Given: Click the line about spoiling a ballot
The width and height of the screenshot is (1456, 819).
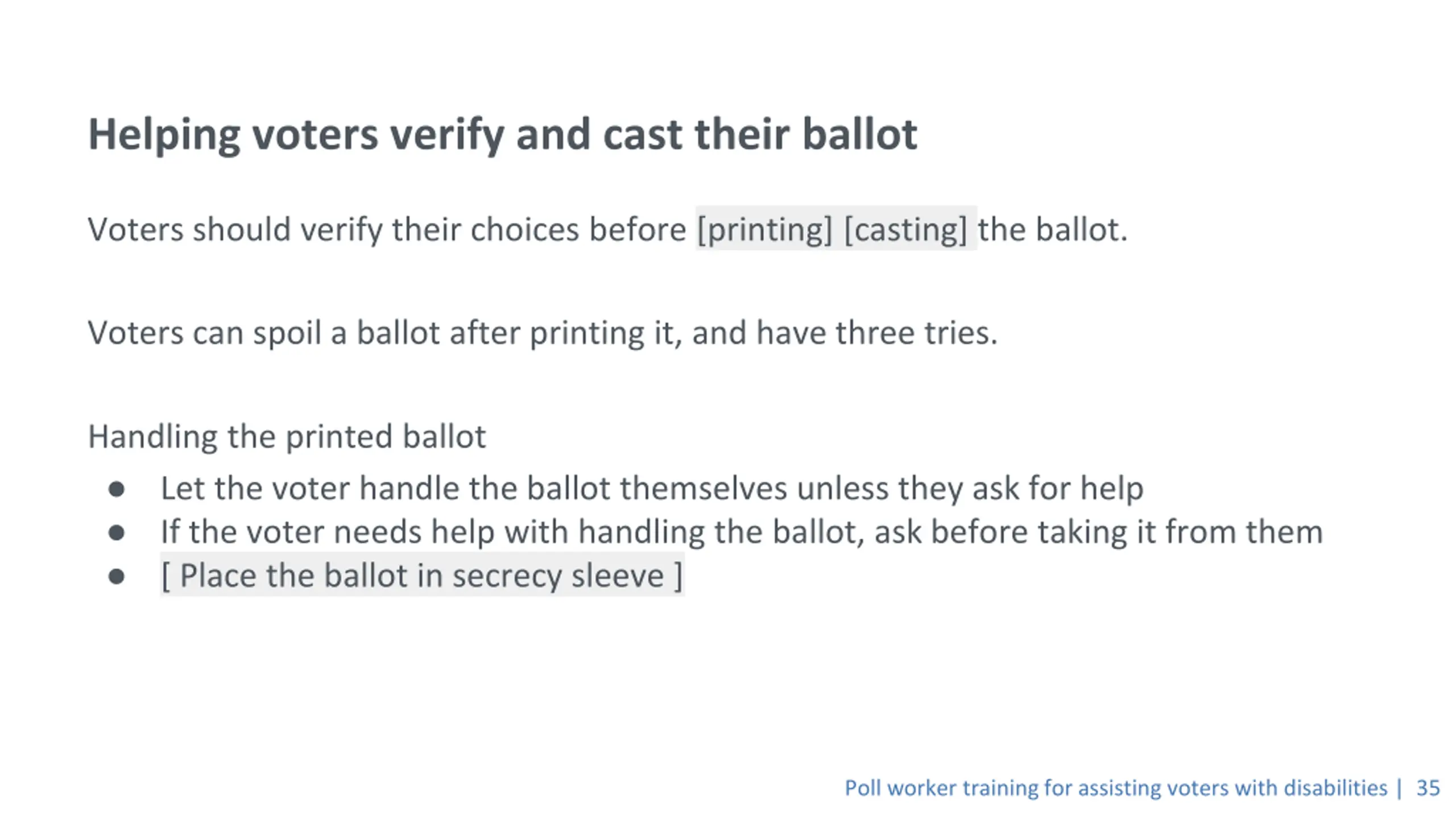Looking at the screenshot, I should (543, 333).
